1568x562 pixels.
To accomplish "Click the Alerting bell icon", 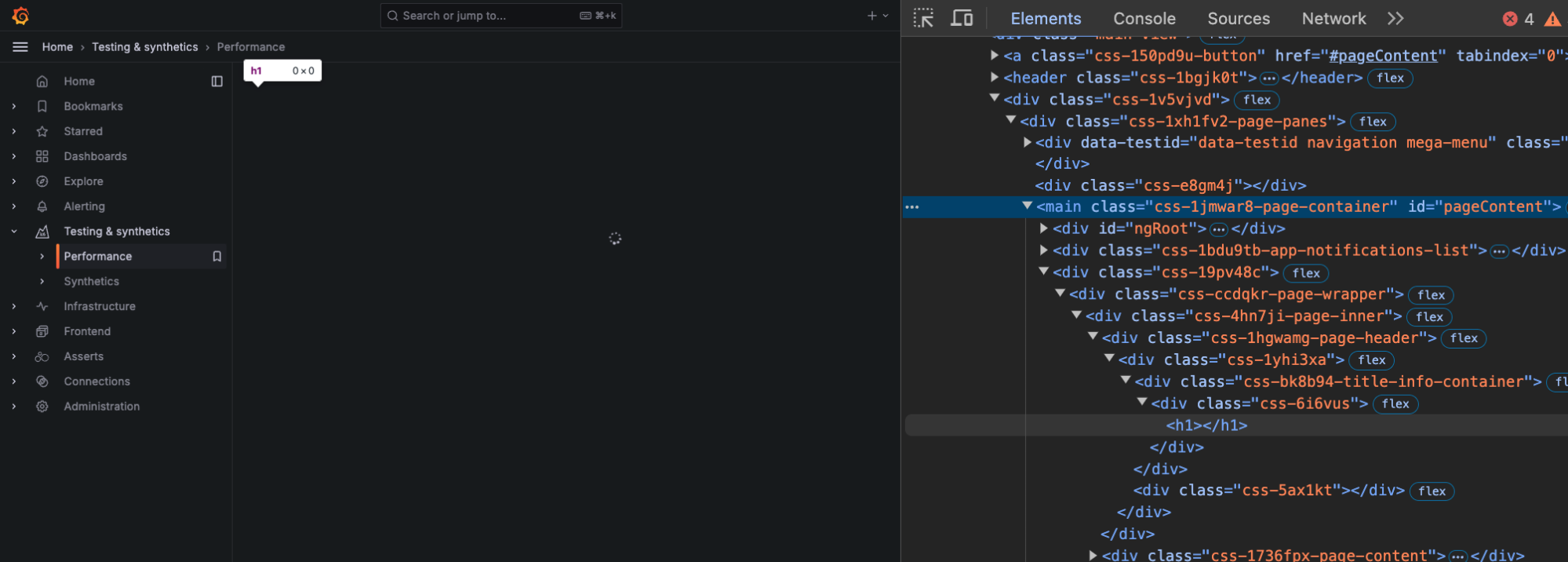I will [42, 207].
